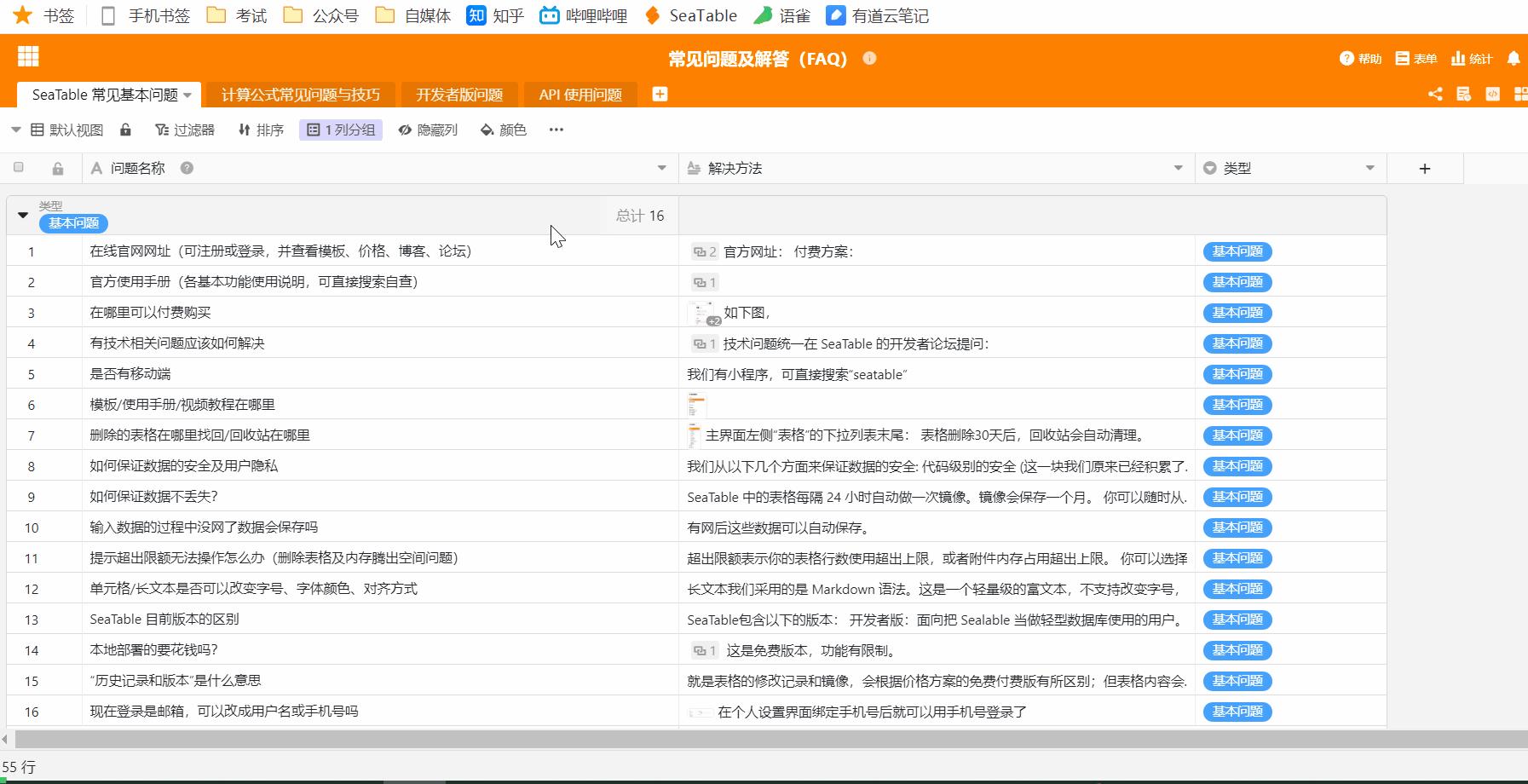Open the 过滤器 filter tool
1528x784 pixels.
point(184,130)
